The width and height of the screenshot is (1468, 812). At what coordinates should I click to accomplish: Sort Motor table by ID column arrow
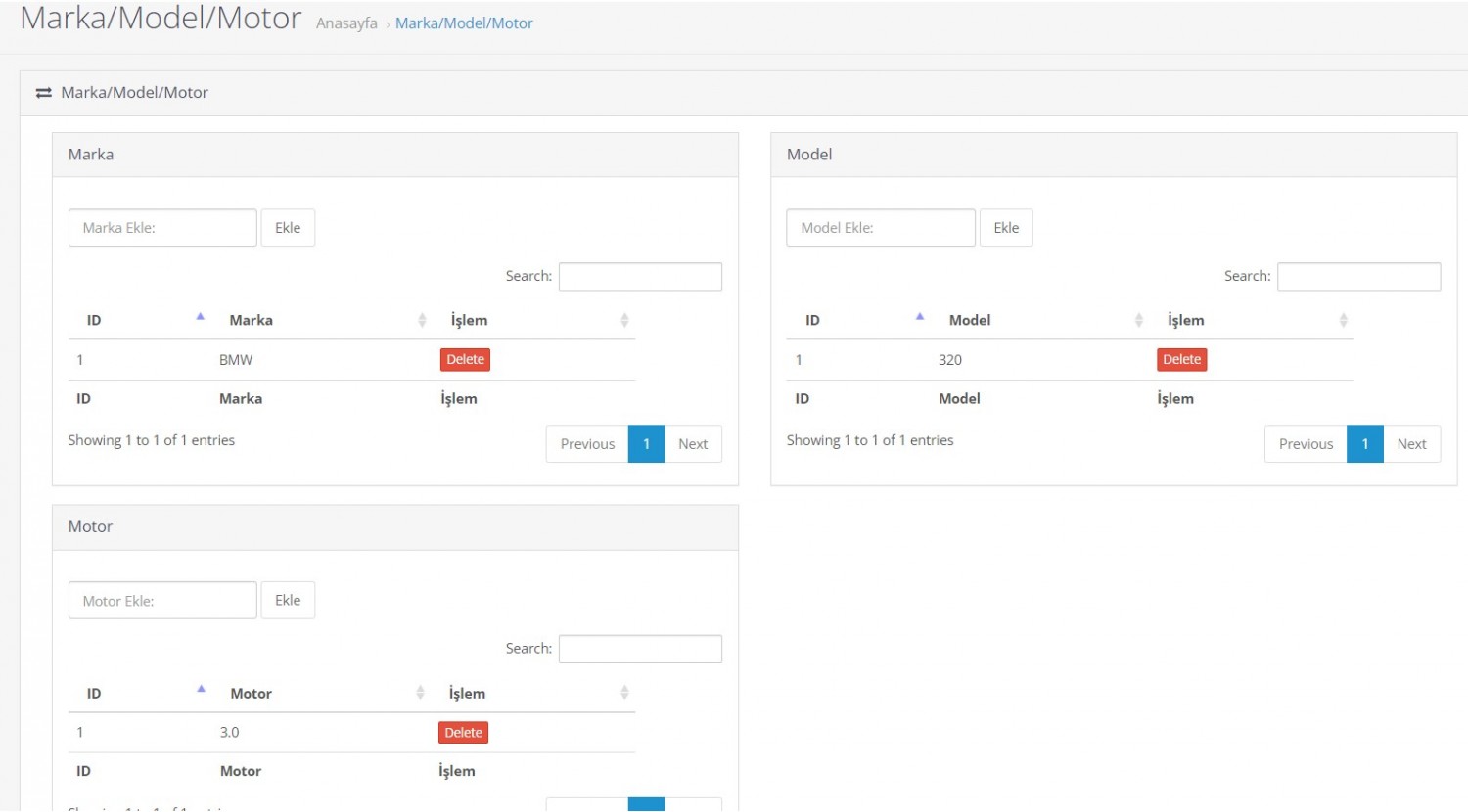[201, 690]
